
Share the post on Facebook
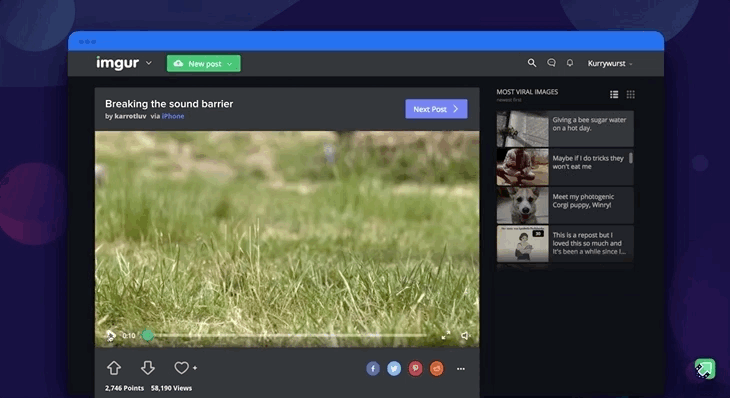click(x=373, y=369)
